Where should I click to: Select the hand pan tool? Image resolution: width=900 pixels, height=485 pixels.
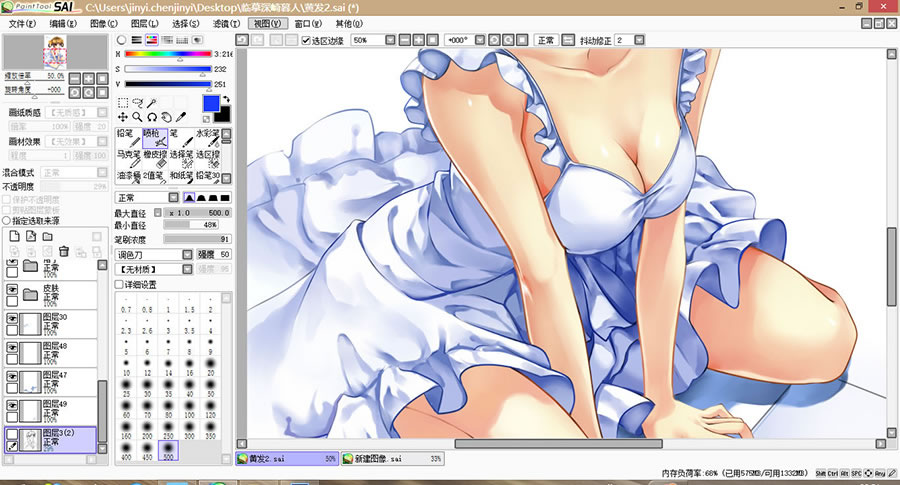[x=166, y=117]
